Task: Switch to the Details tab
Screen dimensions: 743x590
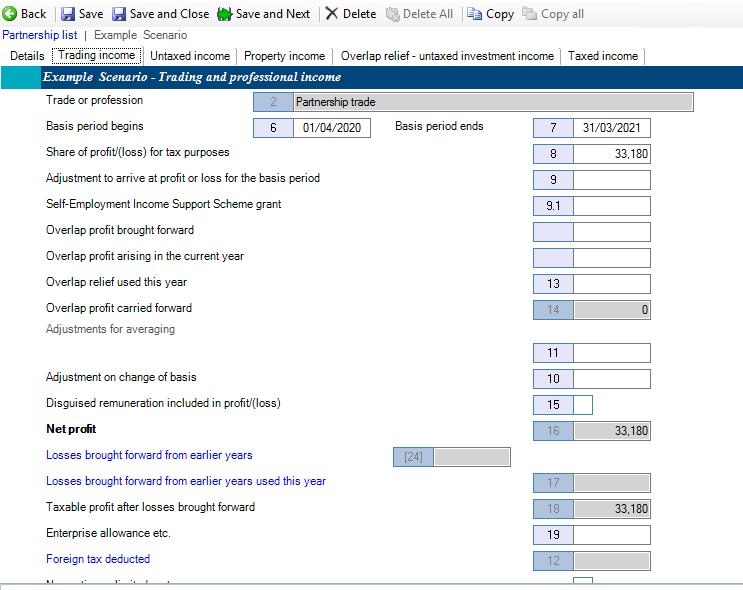Action: point(27,56)
